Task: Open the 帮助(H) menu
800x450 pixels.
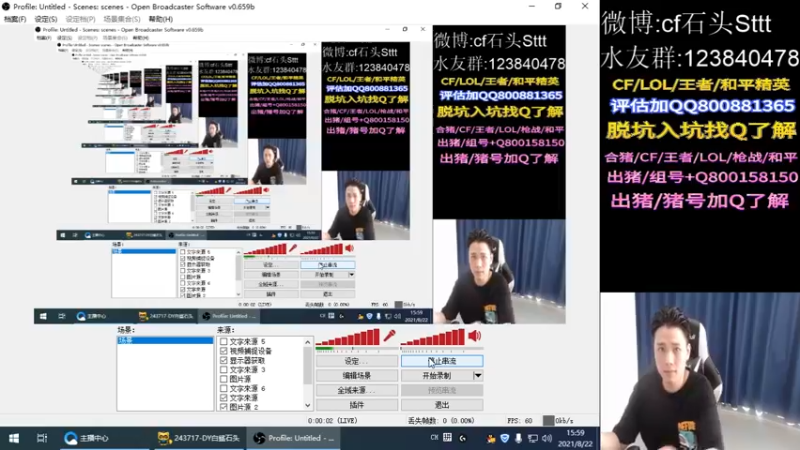Action: point(160,19)
